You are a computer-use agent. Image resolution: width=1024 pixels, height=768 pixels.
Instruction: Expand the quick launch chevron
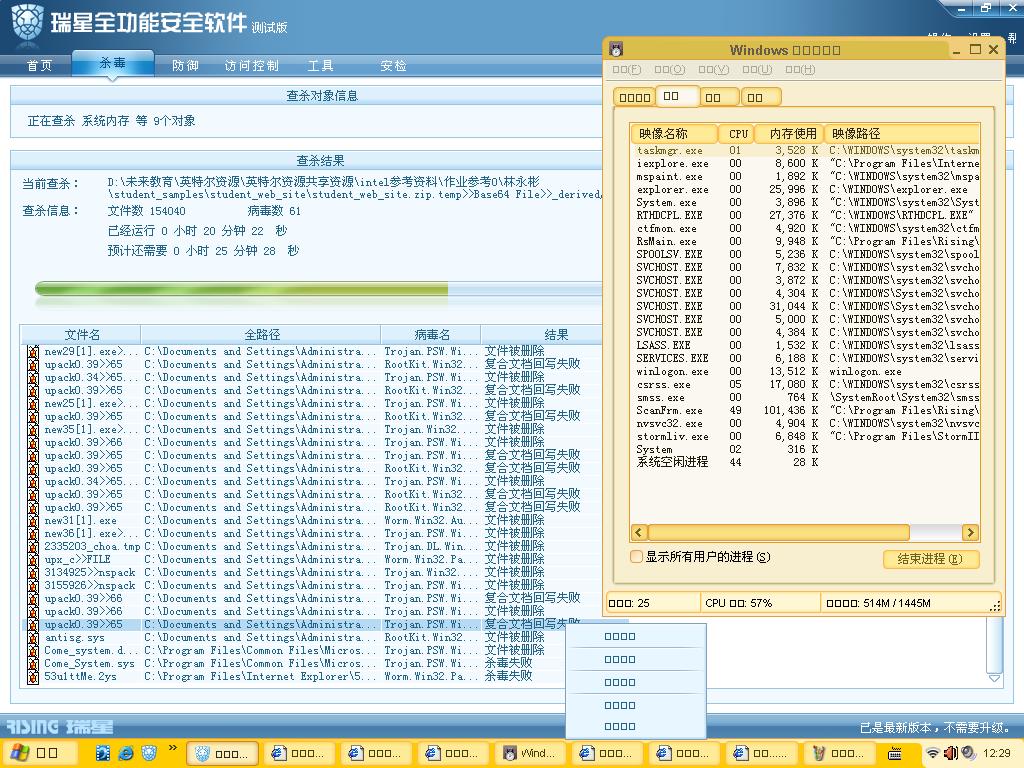point(172,747)
